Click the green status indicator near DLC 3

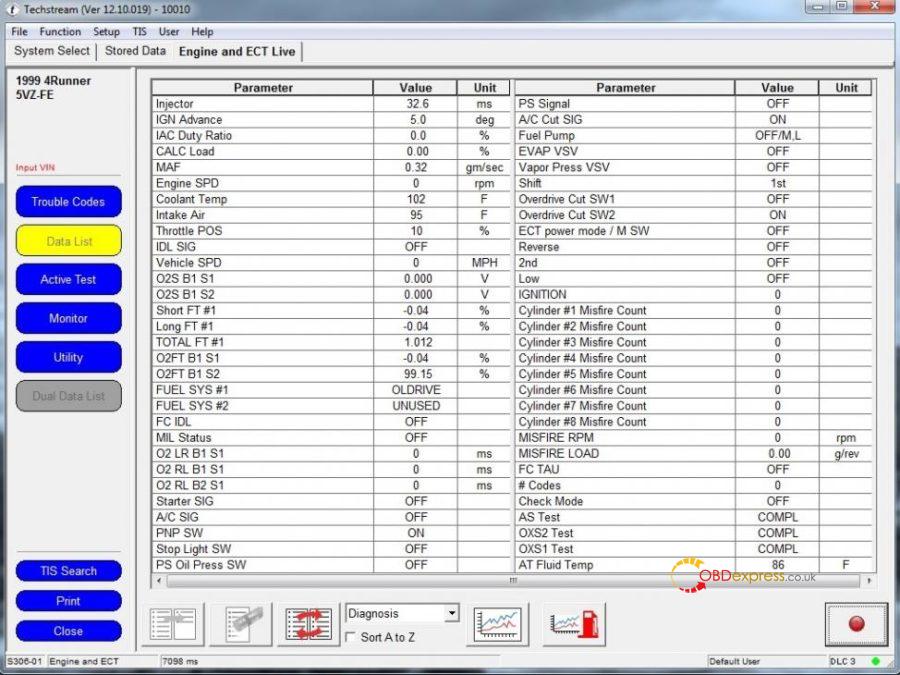pos(874,661)
